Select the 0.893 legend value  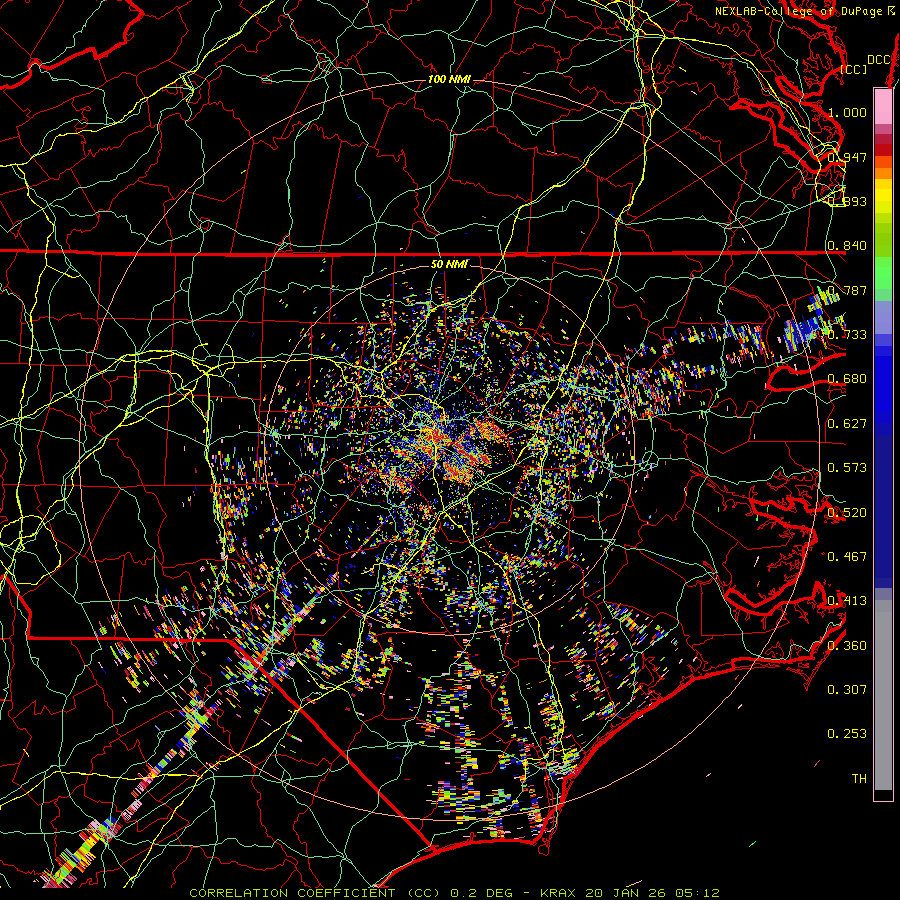(847, 201)
